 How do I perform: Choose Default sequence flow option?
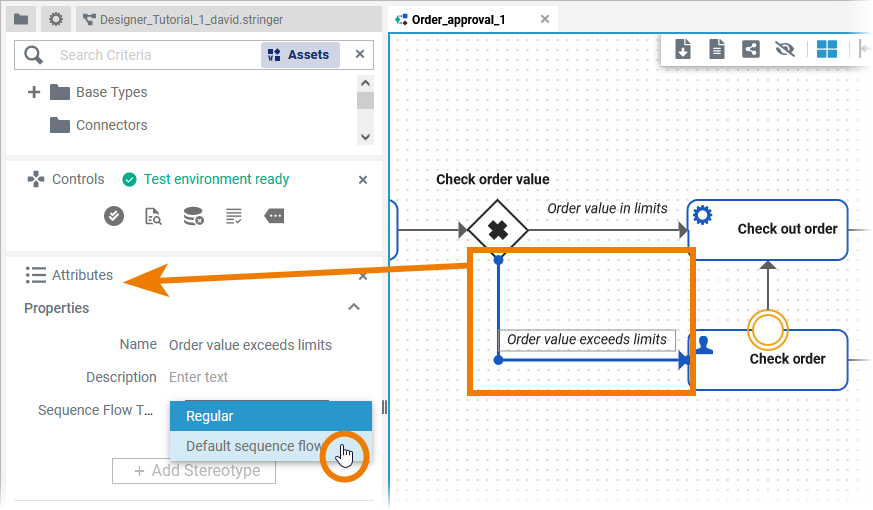tap(271, 446)
